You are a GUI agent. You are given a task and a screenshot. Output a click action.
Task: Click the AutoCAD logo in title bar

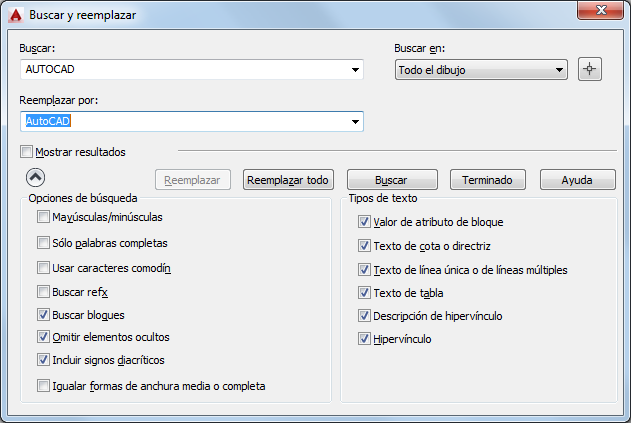pyautogui.click(x=16, y=15)
